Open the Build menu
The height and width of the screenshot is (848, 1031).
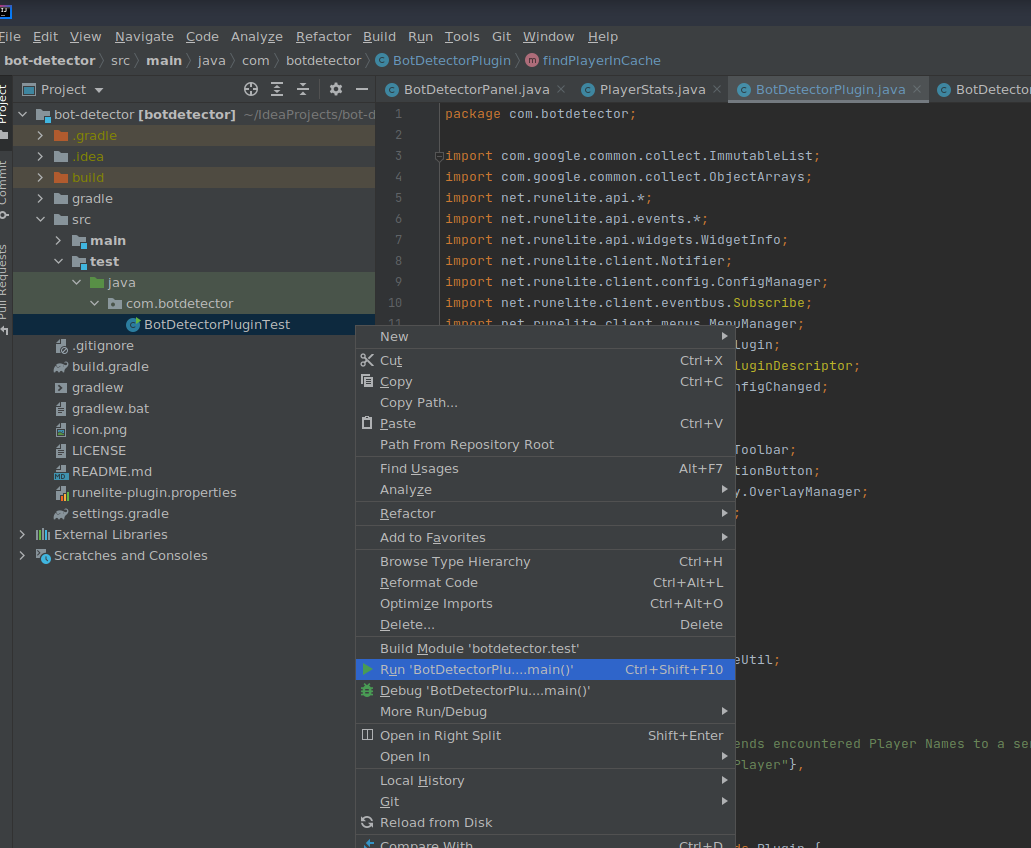pyautogui.click(x=379, y=37)
